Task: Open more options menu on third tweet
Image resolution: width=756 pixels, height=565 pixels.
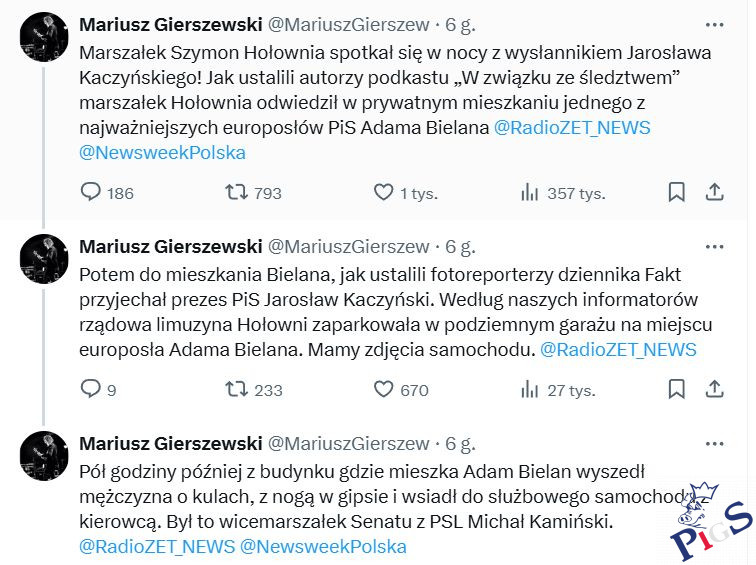Action: click(714, 442)
